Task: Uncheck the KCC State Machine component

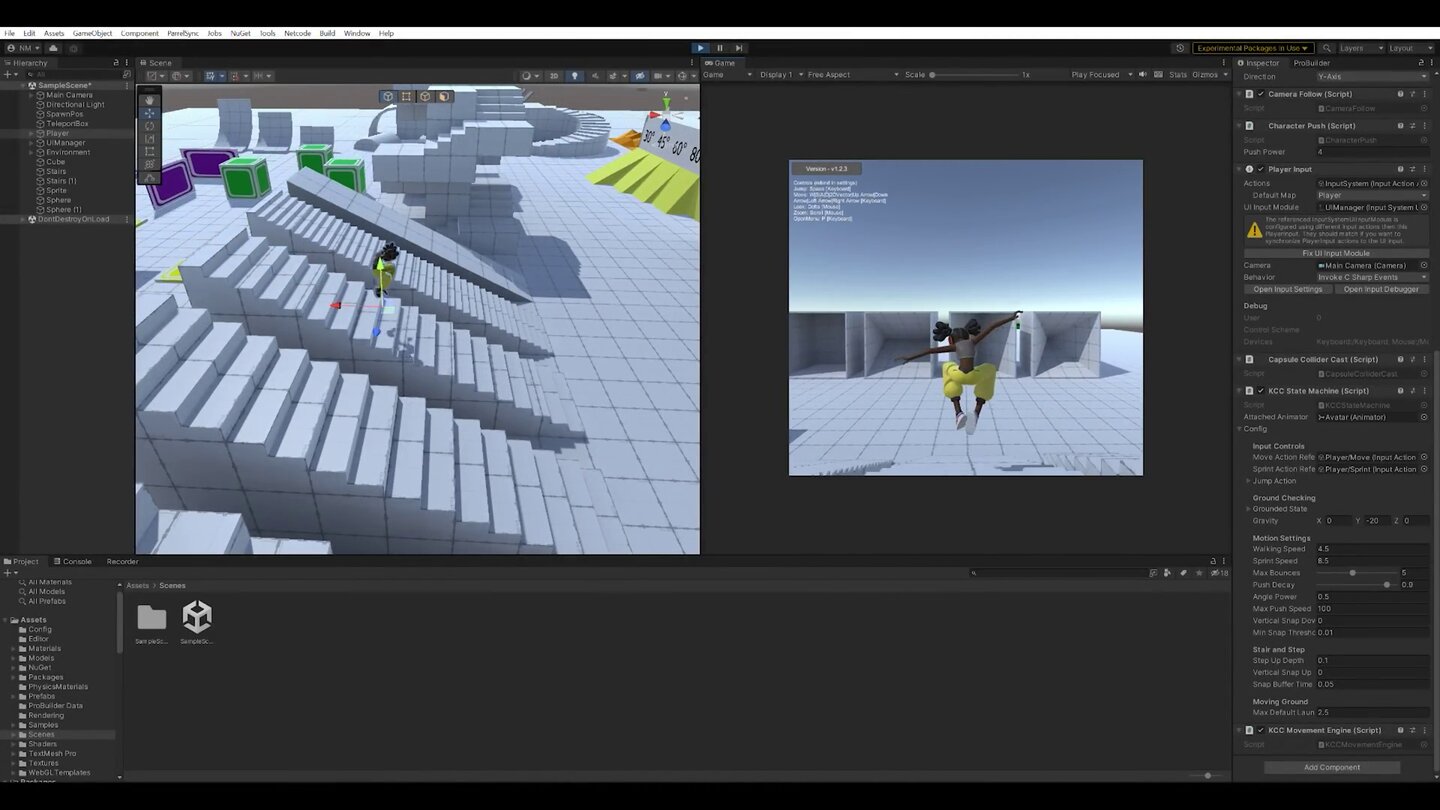Action: click(1260, 391)
